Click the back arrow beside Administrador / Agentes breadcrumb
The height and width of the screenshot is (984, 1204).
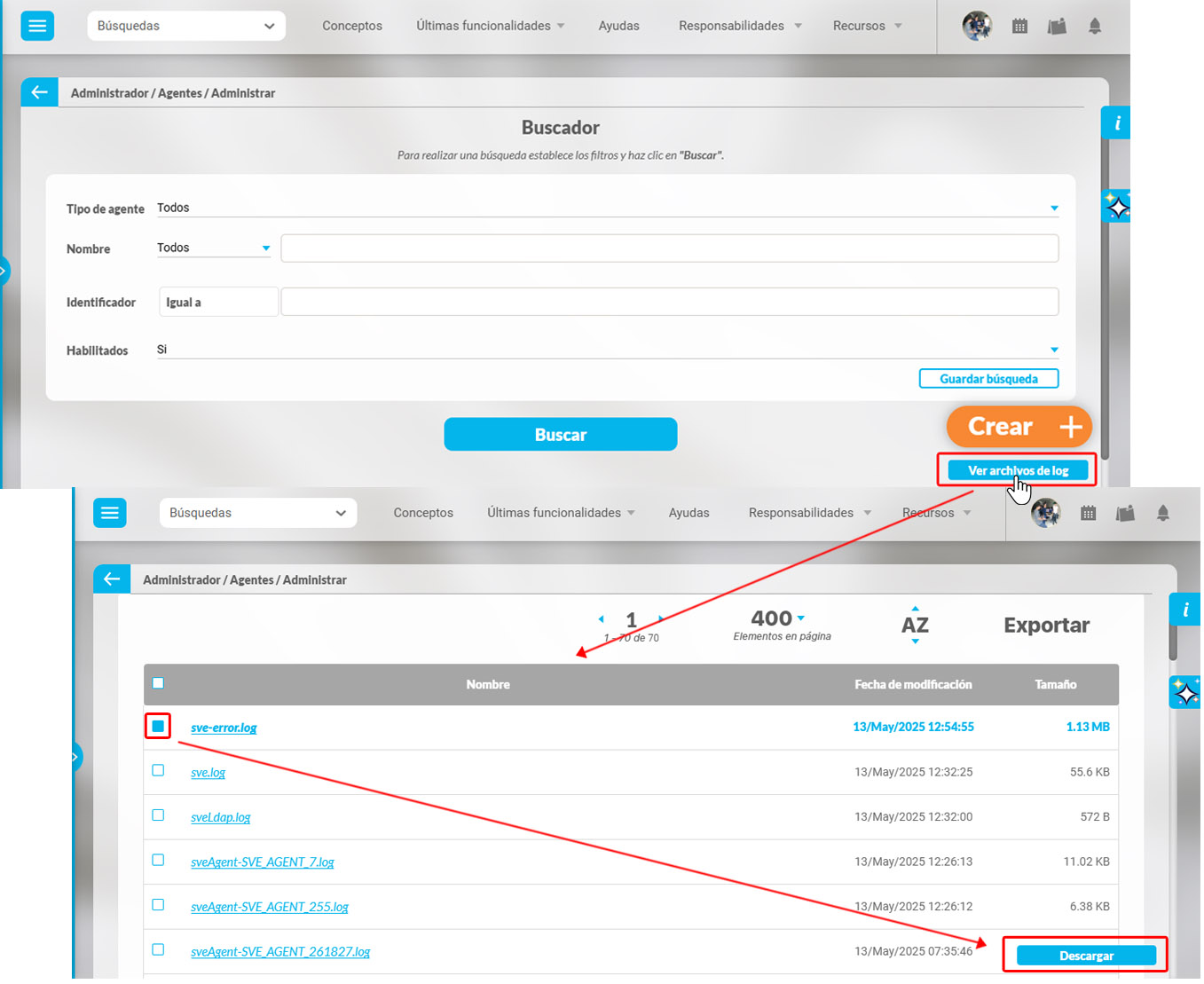click(39, 92)
